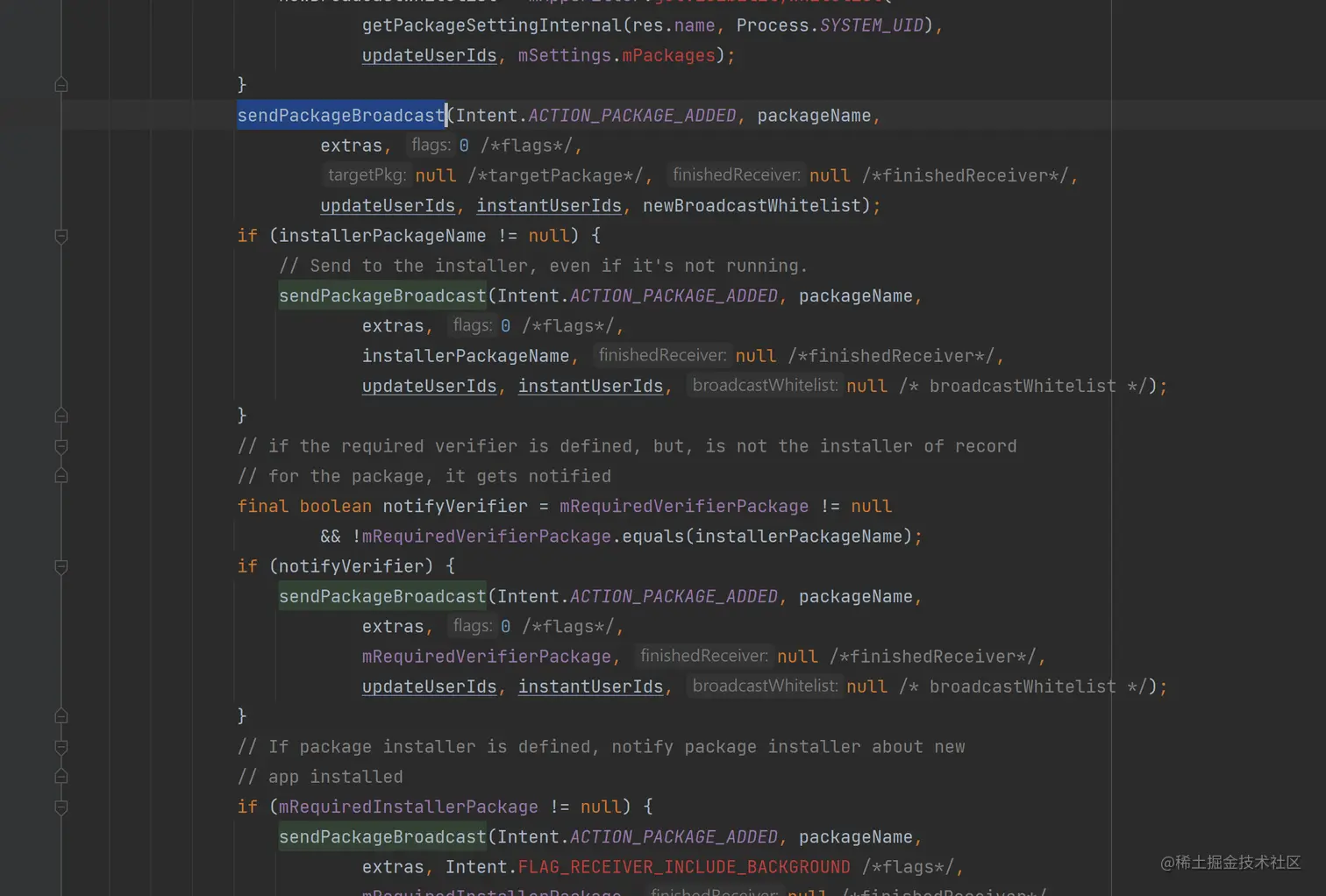Click equals in mRequiredVerifierPackage.equals call
The image size is (1326, 896).
click(652, 536)
